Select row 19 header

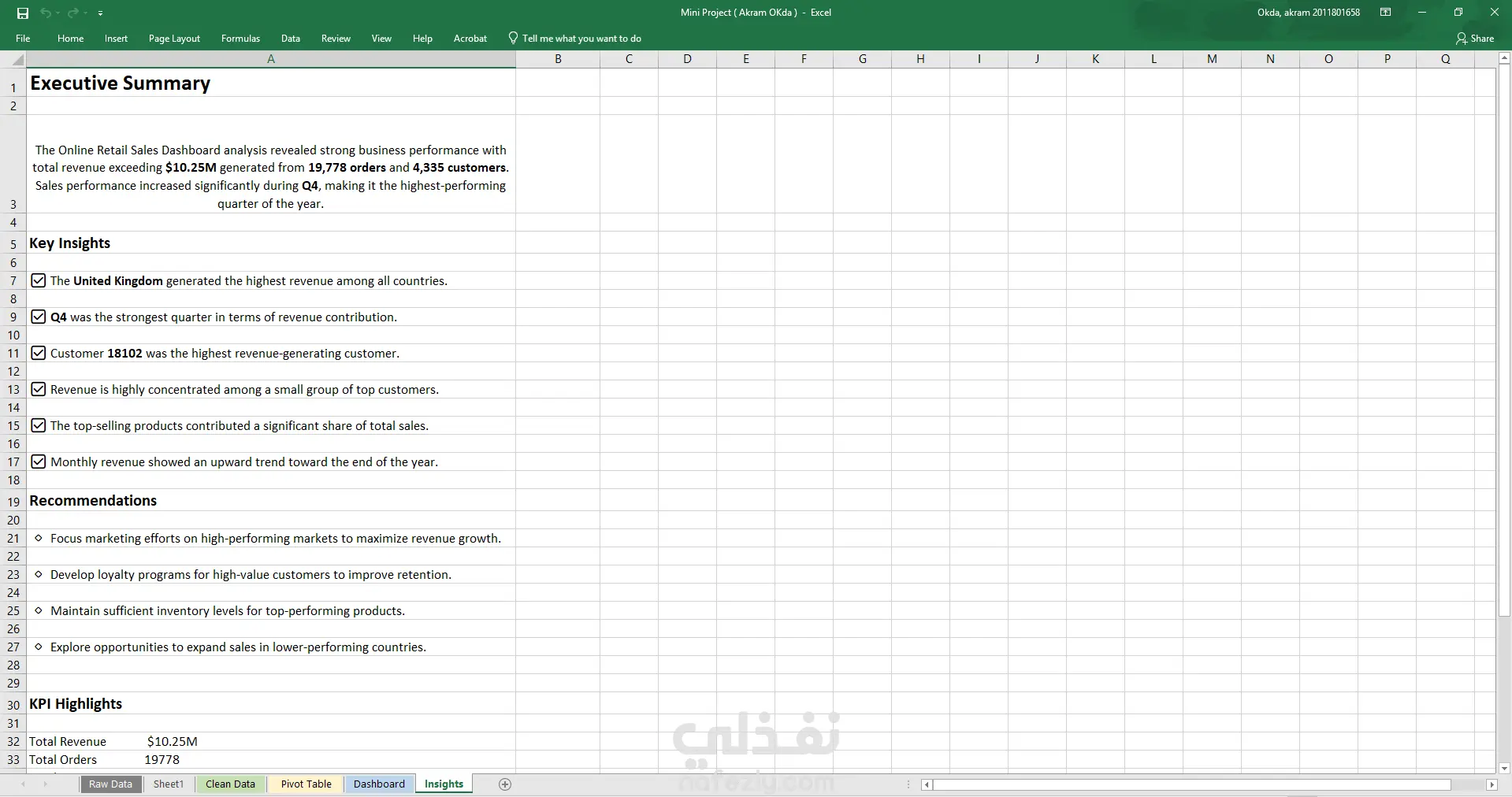coord(13,501)
